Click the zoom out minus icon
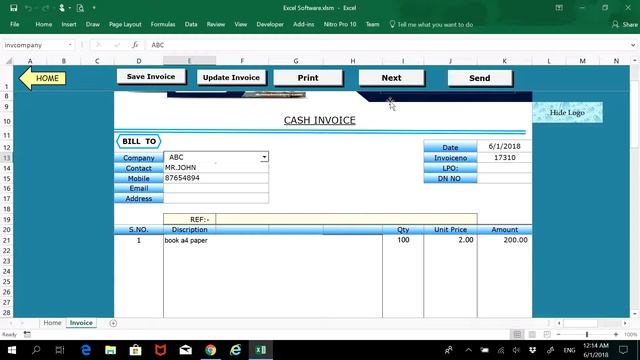 coord(558,334)
